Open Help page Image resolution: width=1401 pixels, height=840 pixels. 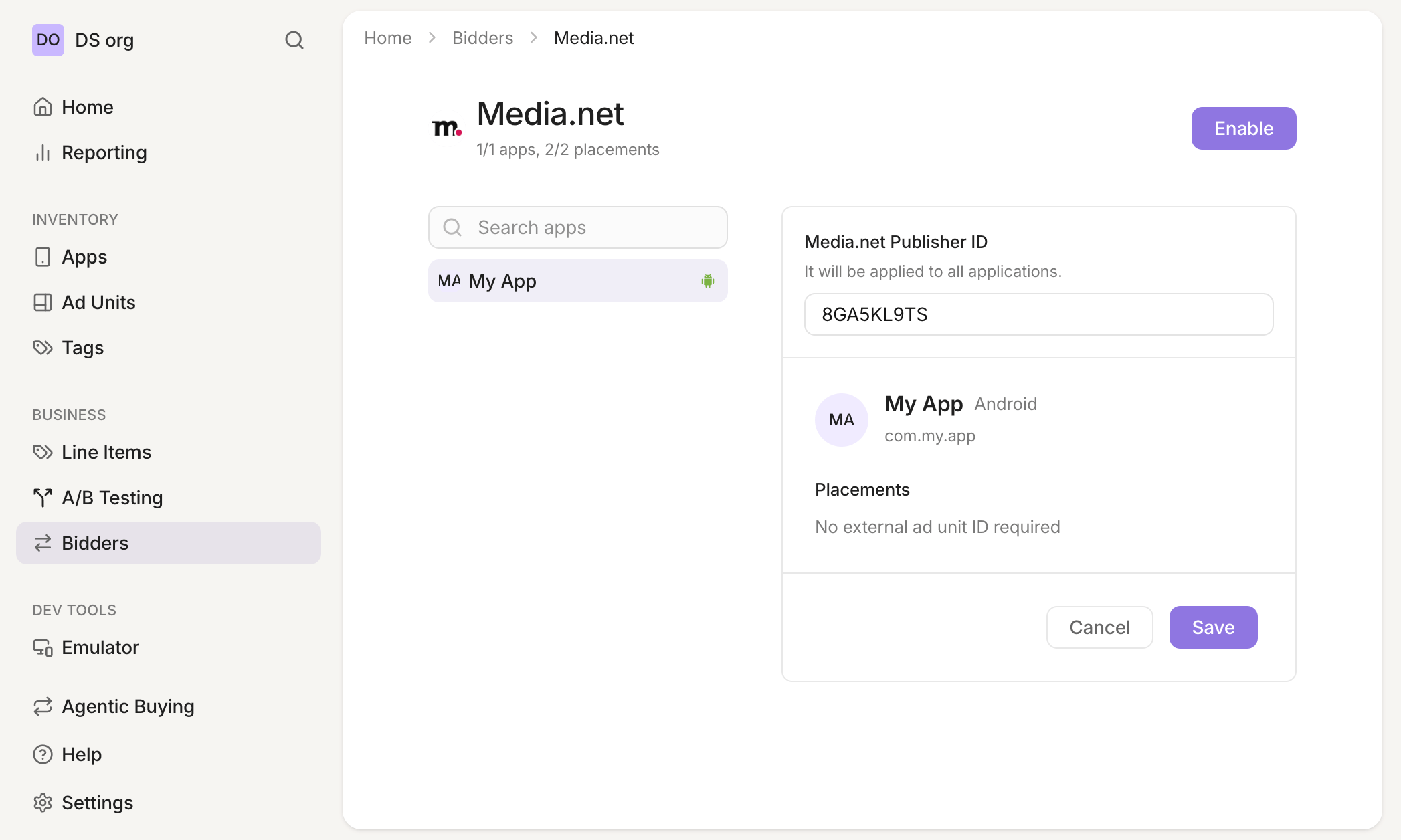(x=169, y=754)
